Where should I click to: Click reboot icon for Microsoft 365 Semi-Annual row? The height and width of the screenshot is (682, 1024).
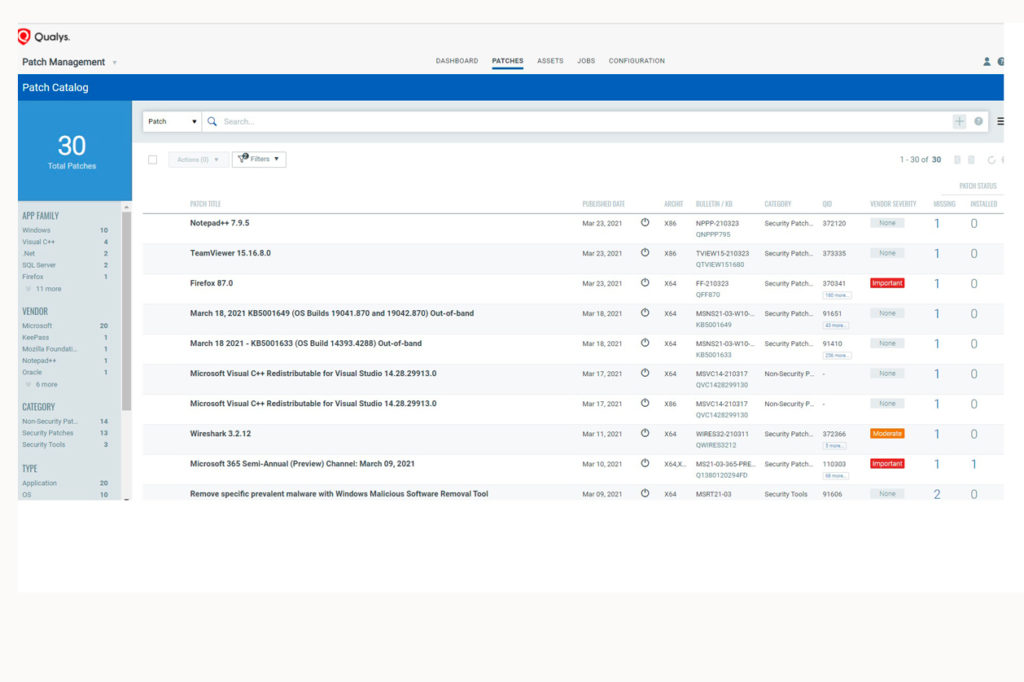click(x=645, y=463)
